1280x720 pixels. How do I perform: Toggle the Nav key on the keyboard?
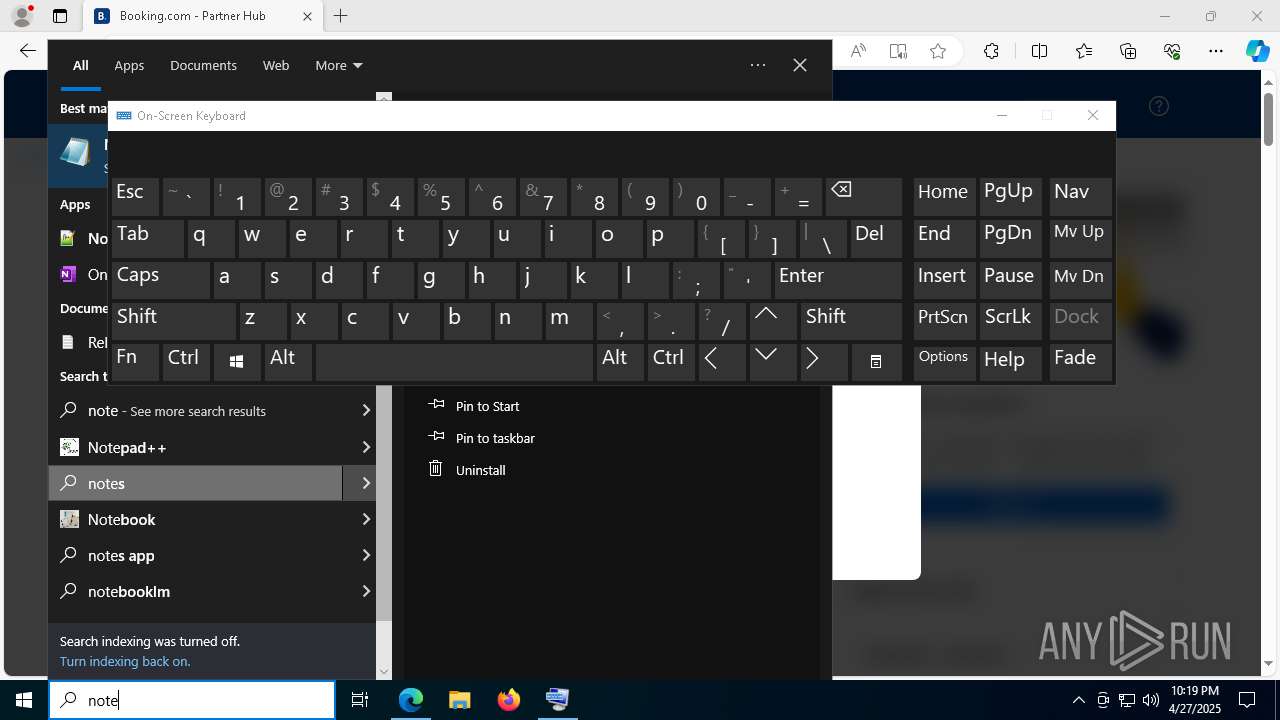tap(1080, 197)
